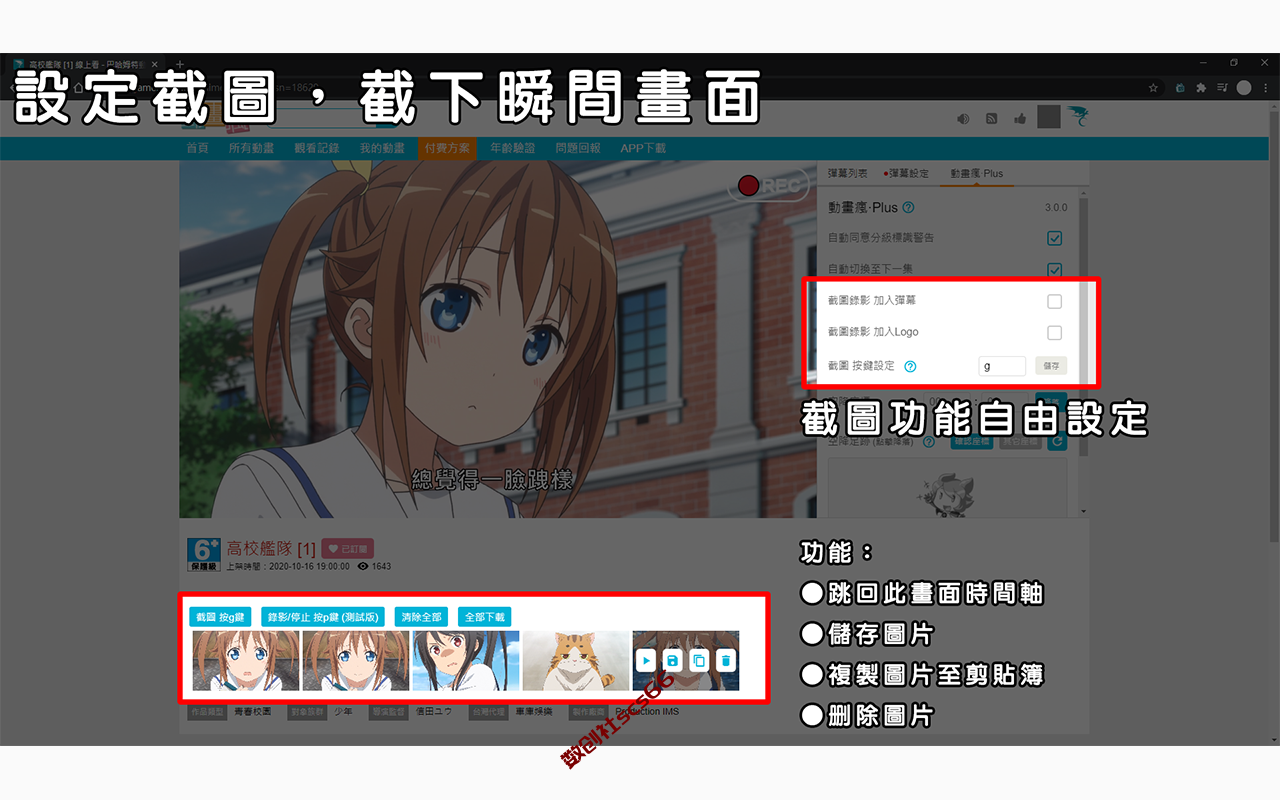Open the RSS feed icon in header
Viewport: 1280px width, 800px height.
tap(991, 118)
